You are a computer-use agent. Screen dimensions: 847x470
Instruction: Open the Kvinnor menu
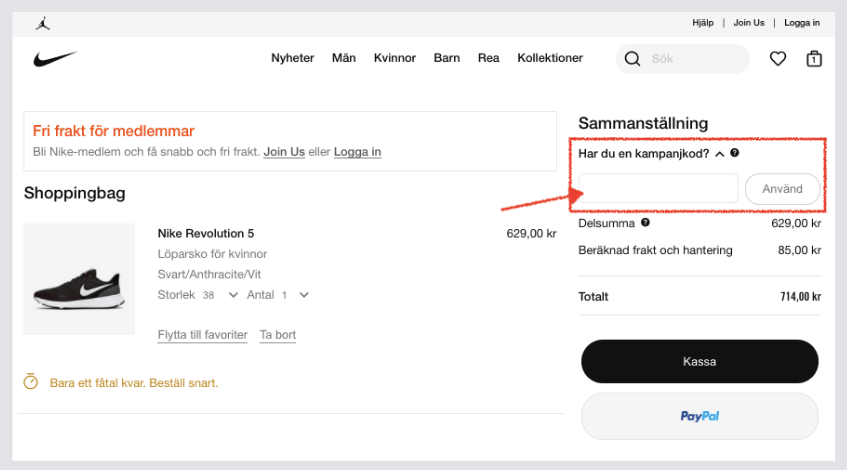395,58
